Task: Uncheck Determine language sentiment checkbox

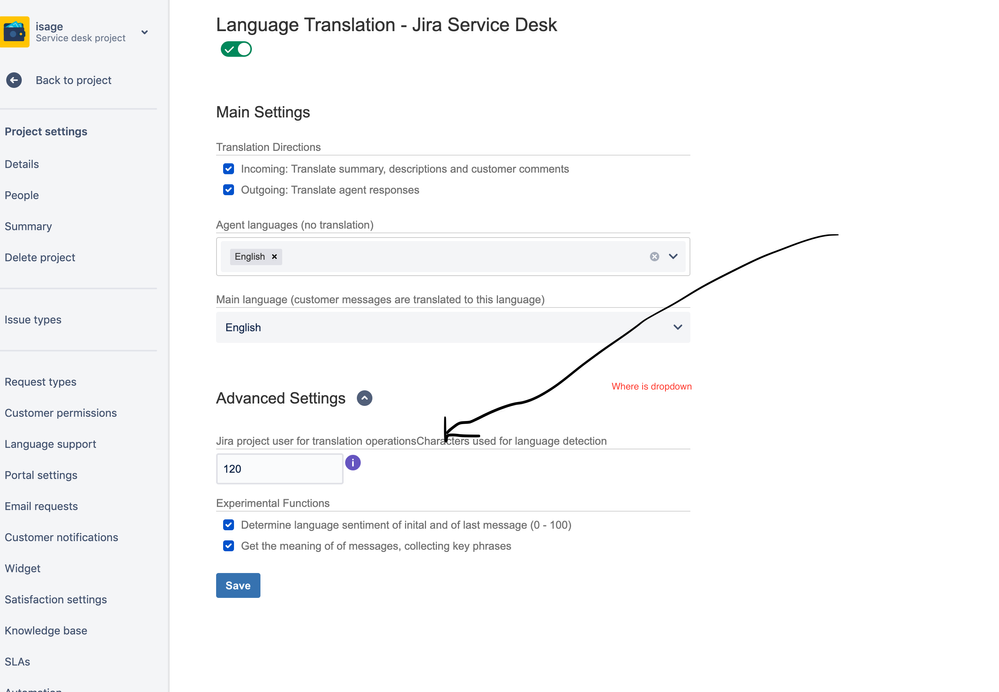Action: (228, 525)
